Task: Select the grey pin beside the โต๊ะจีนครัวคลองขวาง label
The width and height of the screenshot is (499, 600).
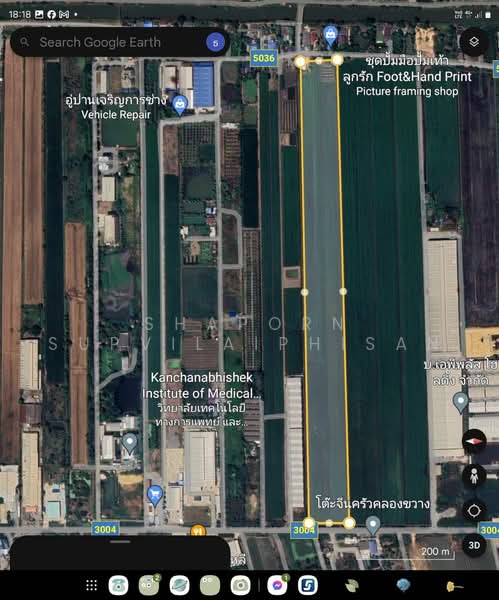Action: 373,525
